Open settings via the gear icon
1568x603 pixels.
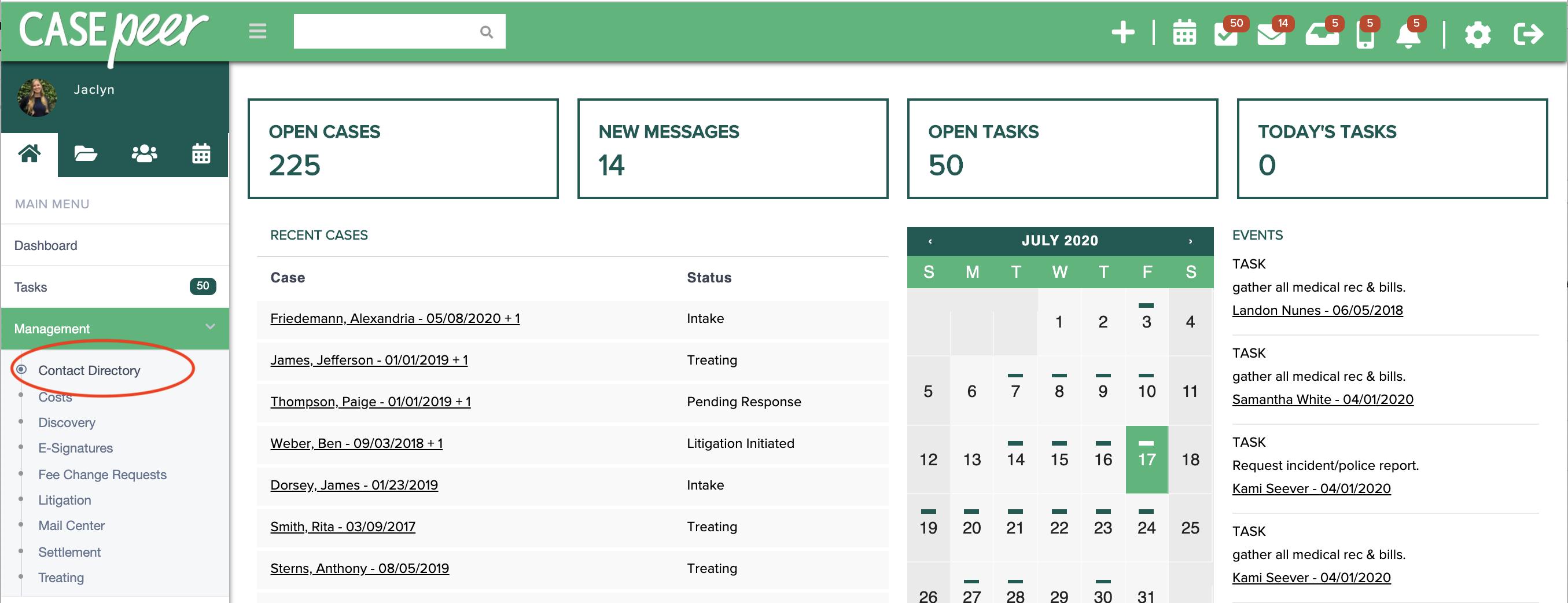tap(1477, 35)
